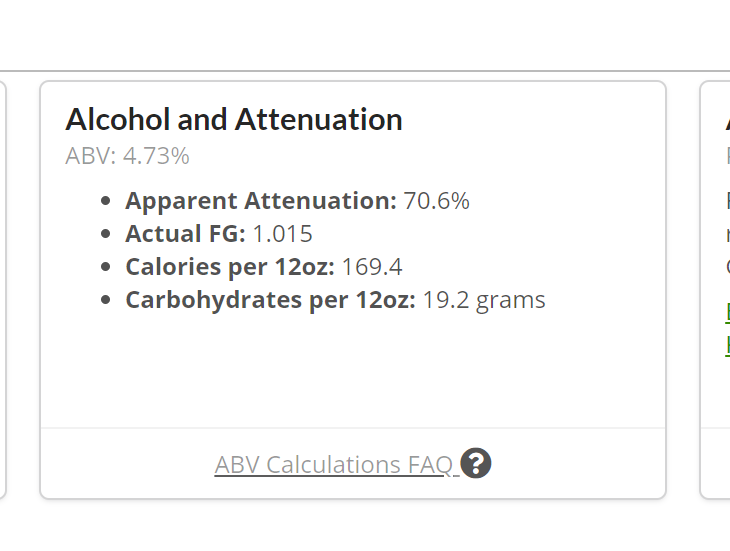This screenshot has width=730, height=551.
Task: Select the 19.2 grams value
Action: (484, 300)
